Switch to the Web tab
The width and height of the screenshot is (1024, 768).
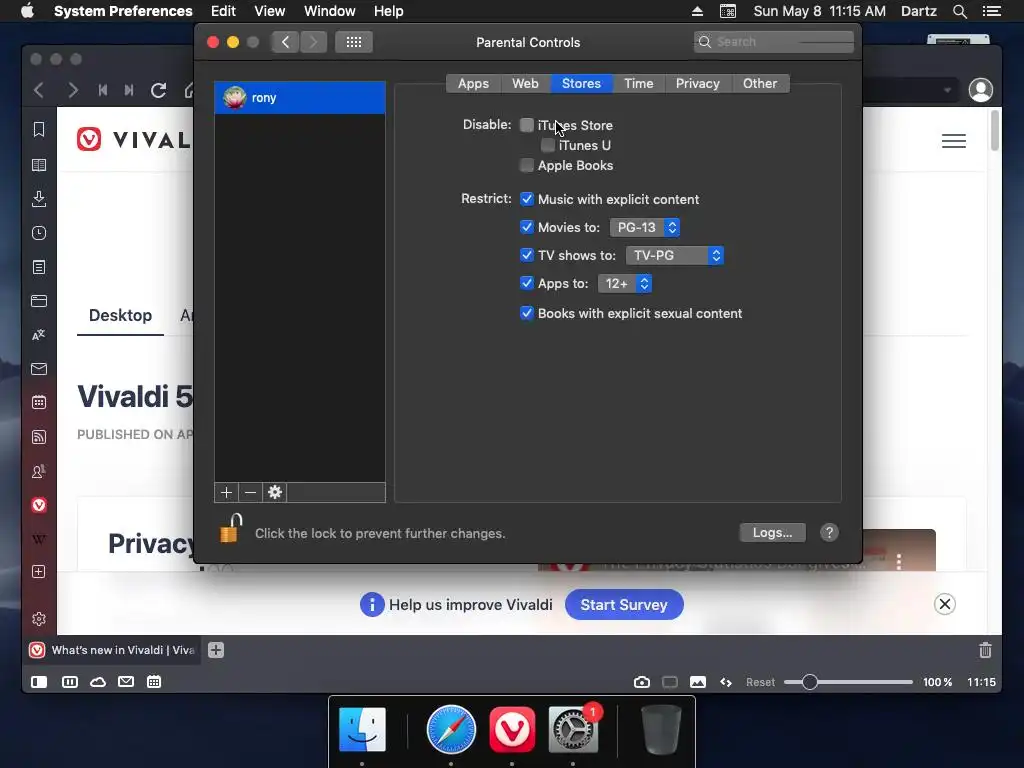[526, 84]
